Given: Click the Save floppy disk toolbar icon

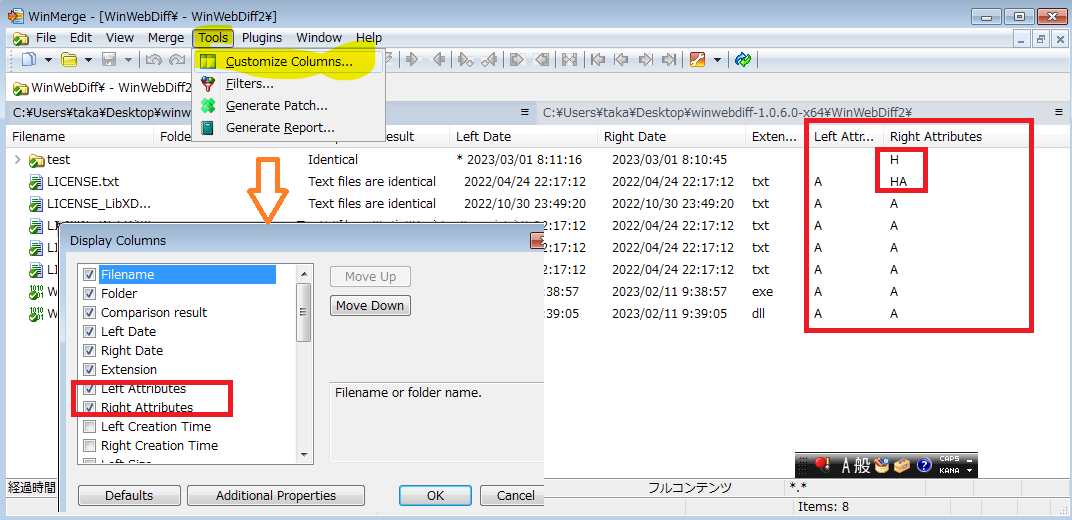Looking at the screenshot, I should tap(109, 60).
